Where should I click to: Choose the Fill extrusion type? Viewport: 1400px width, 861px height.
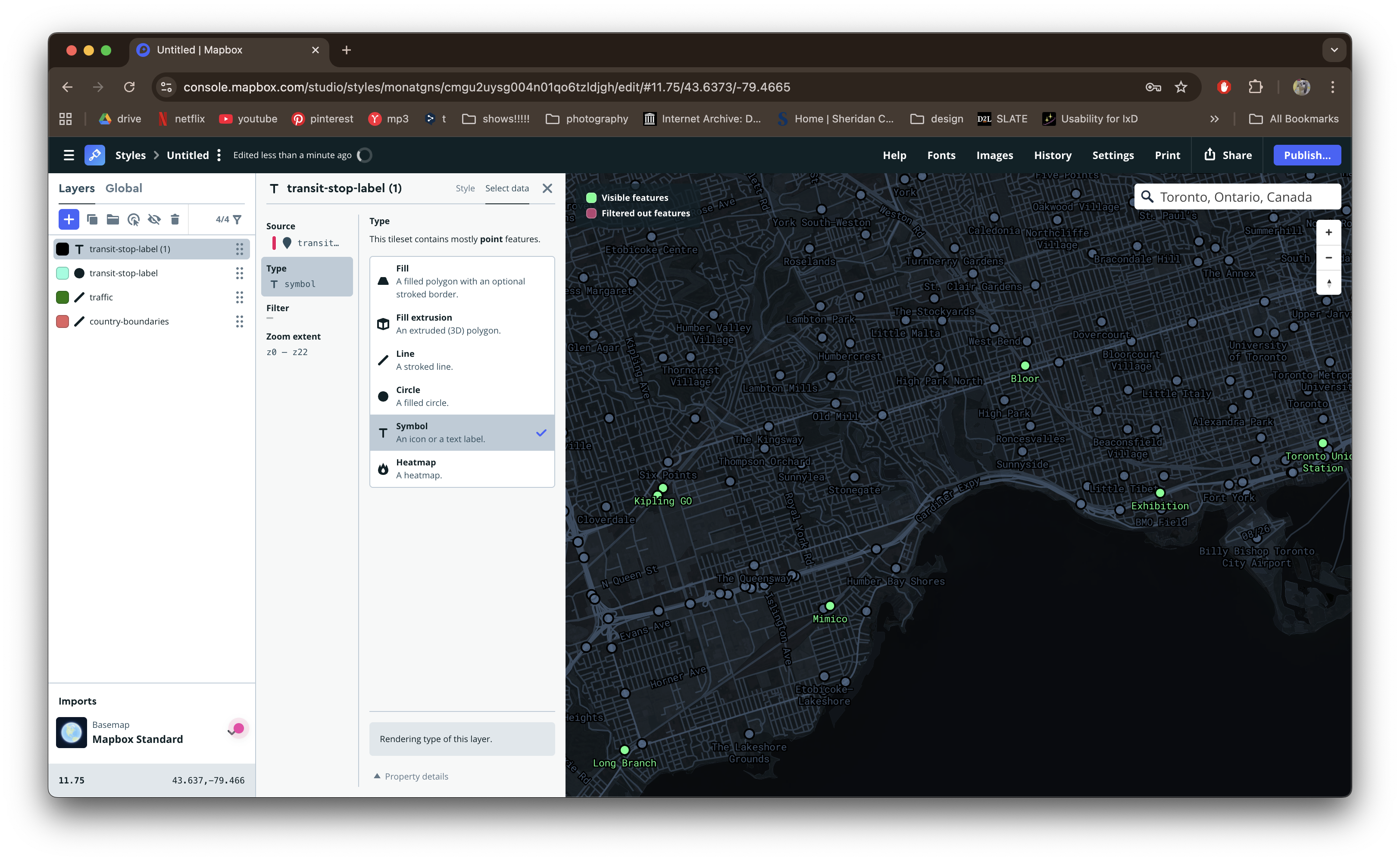click(461, 323)
